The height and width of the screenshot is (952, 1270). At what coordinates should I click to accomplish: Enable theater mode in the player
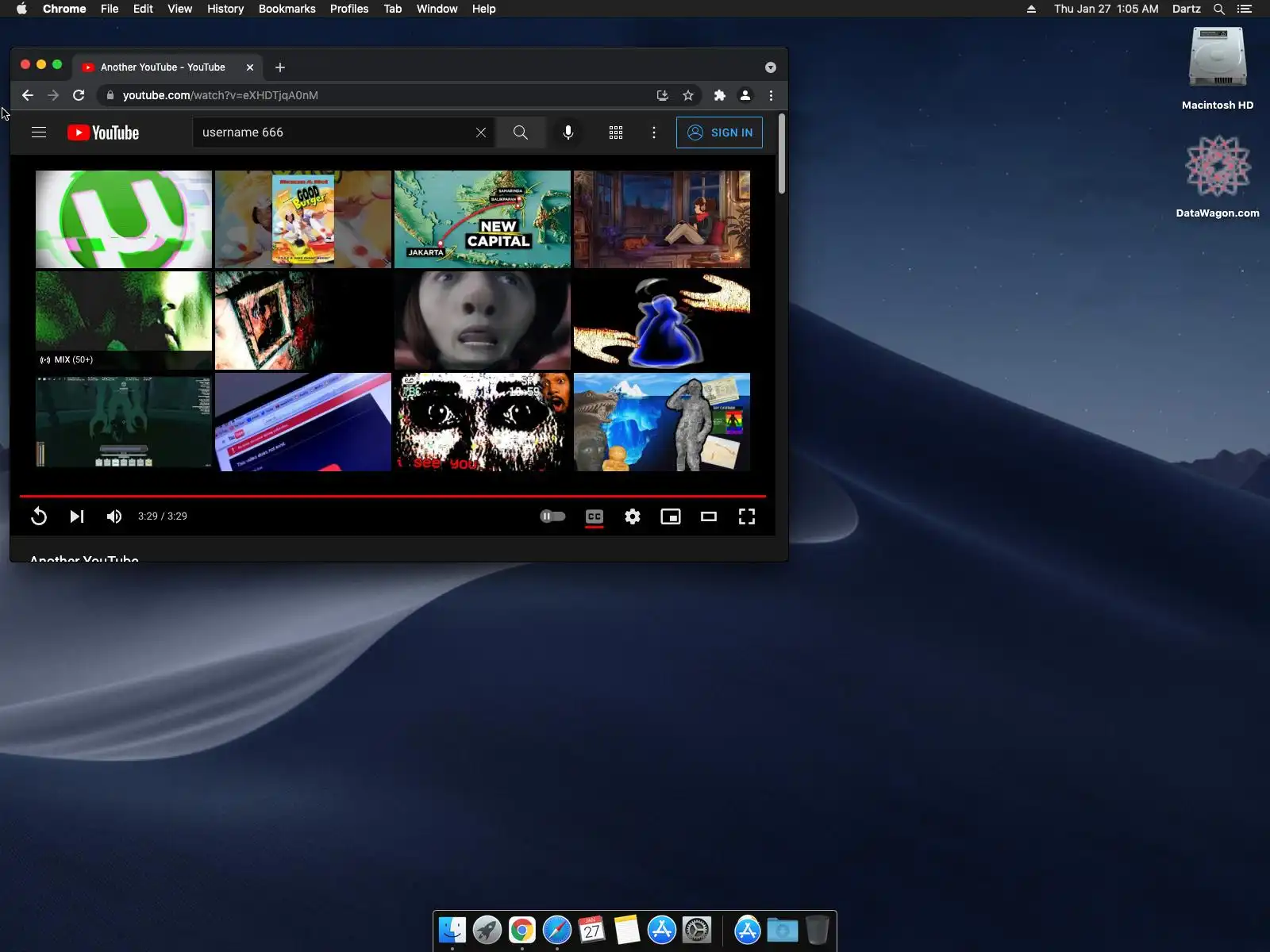tap(709, 516)
